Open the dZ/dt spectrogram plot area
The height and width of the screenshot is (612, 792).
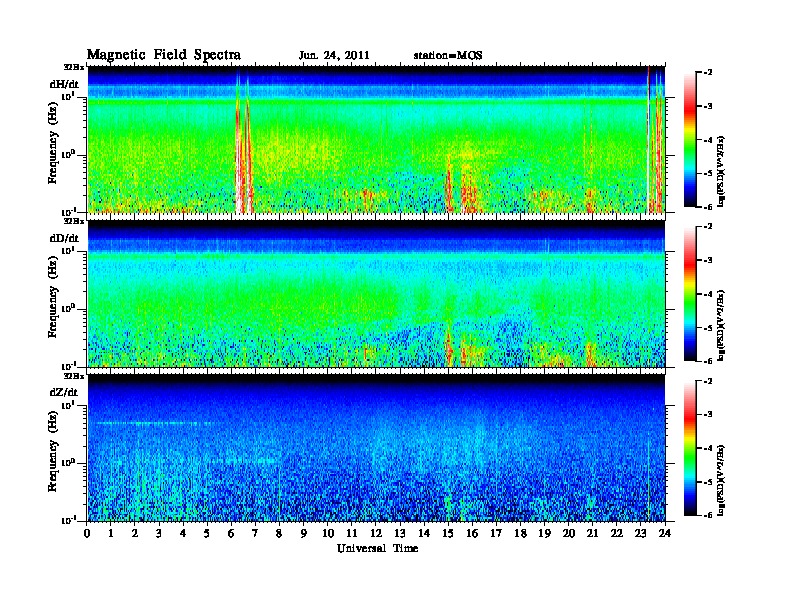(377, 448)
